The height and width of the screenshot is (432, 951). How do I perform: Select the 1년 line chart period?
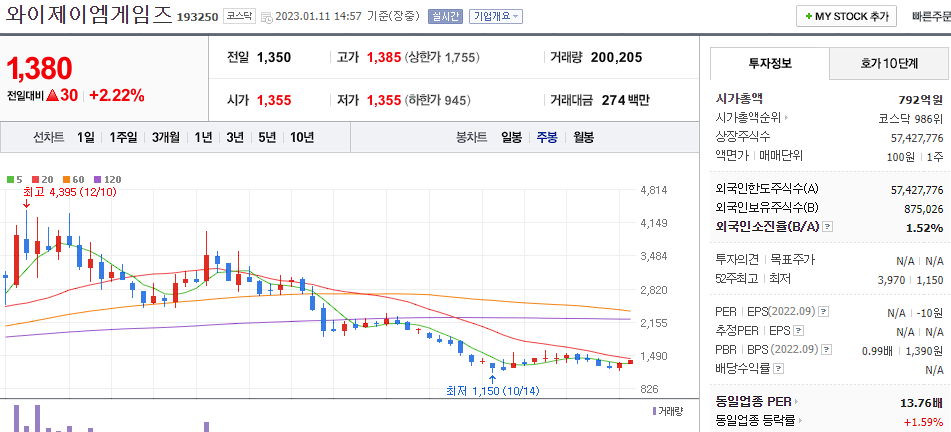(203, 137)
